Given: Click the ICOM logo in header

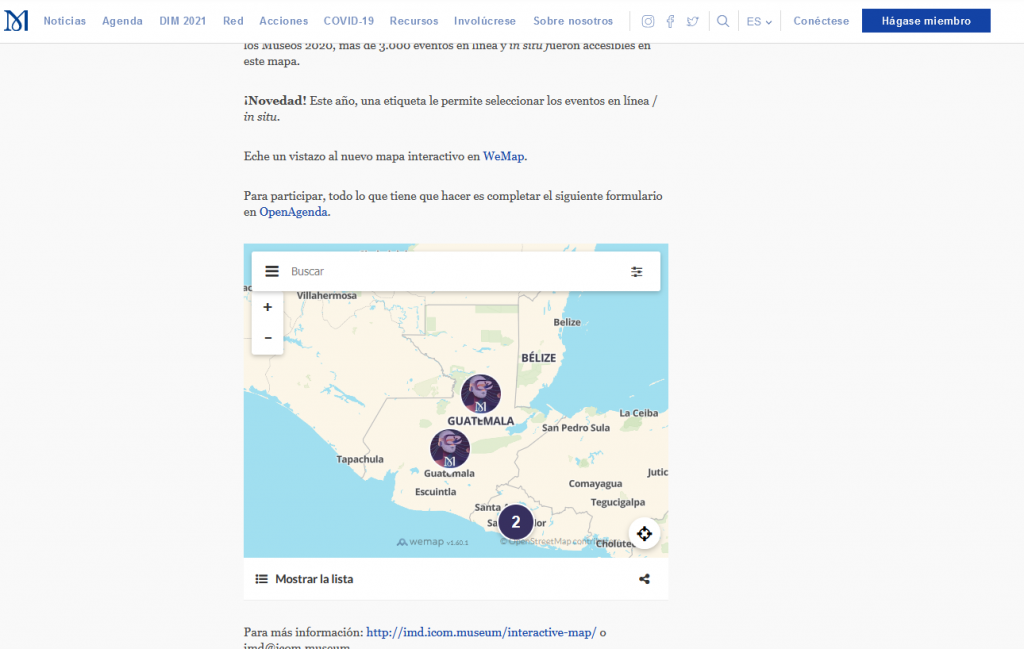Looking at the screenshot, I should click(16, 21).
